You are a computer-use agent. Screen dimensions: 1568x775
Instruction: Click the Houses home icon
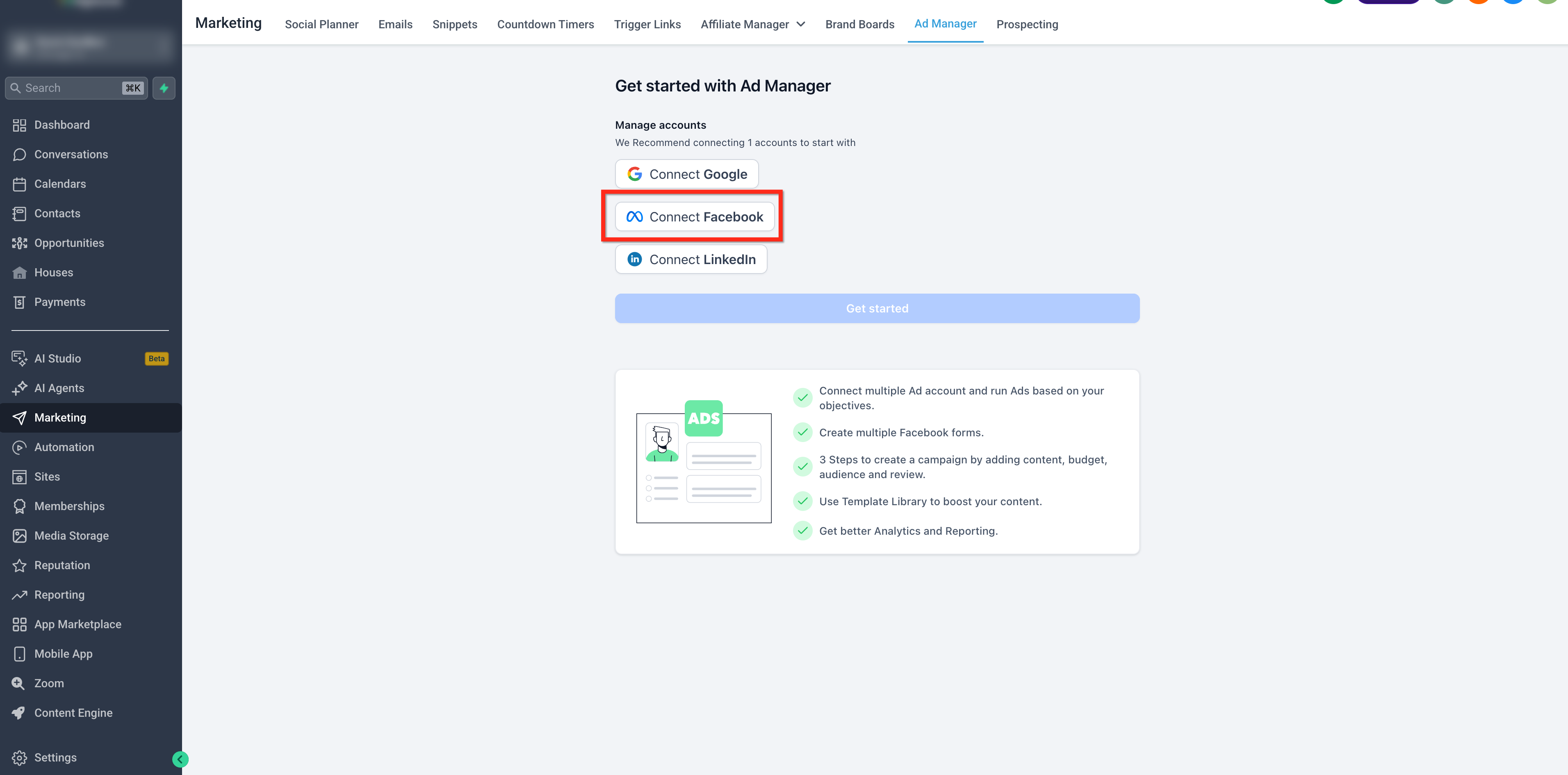[x=20, y=273]
